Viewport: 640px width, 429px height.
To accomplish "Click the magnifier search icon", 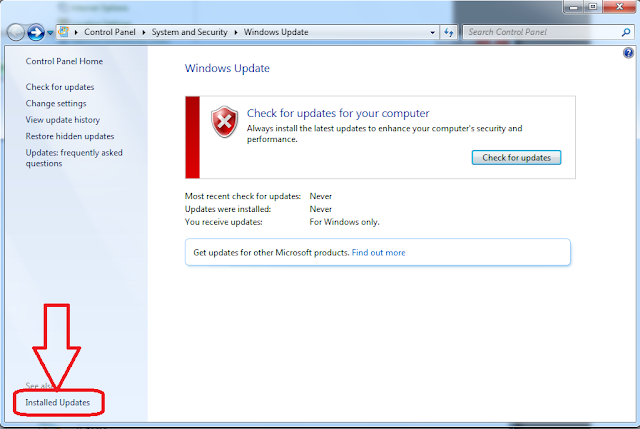I will click(626, 32).
